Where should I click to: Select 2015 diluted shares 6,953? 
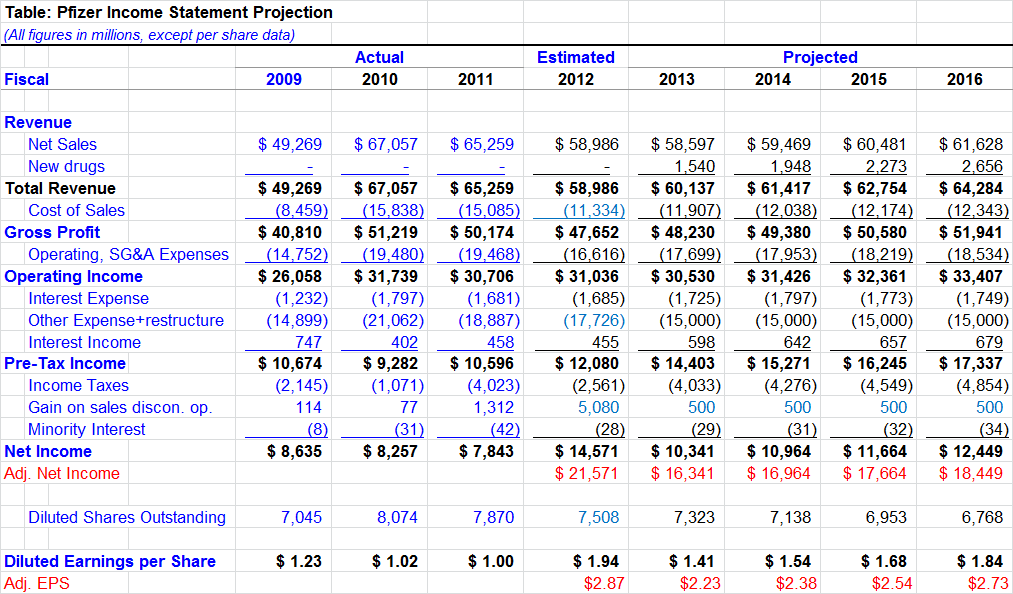pyautogui.click(x=886, y=517)
